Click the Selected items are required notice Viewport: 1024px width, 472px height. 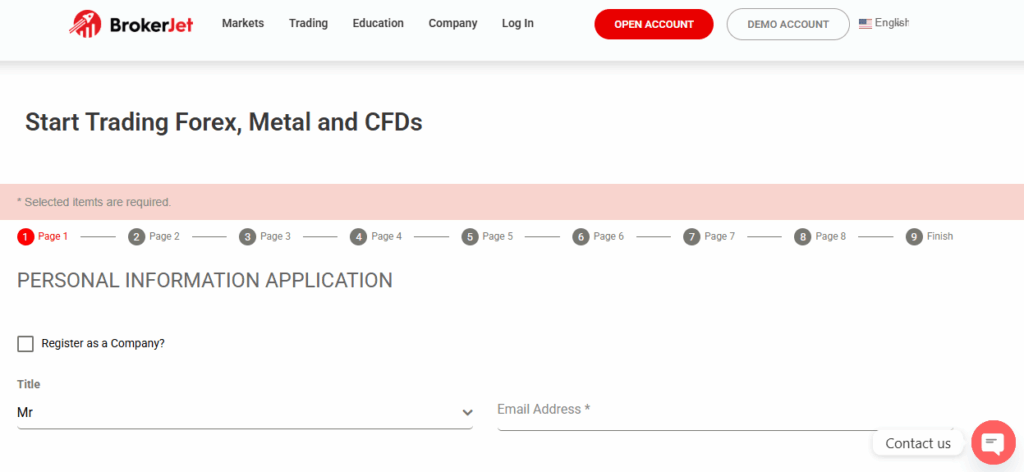click(x=94, y=202)
